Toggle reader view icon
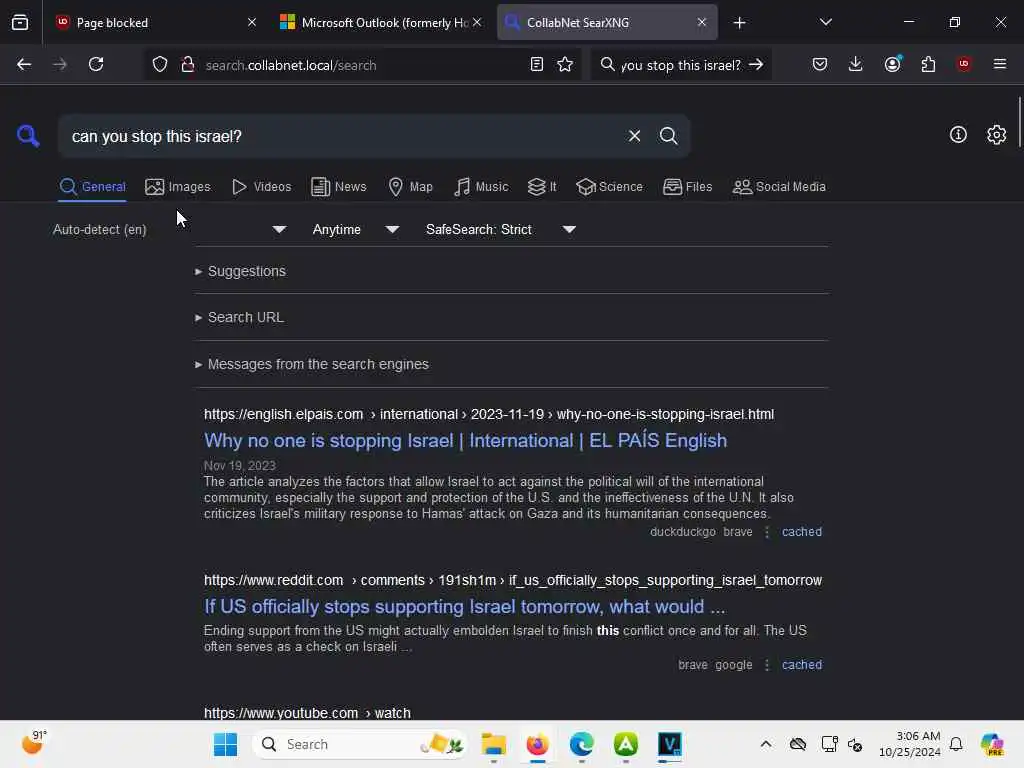The image size is (1024, 768). 536,65
